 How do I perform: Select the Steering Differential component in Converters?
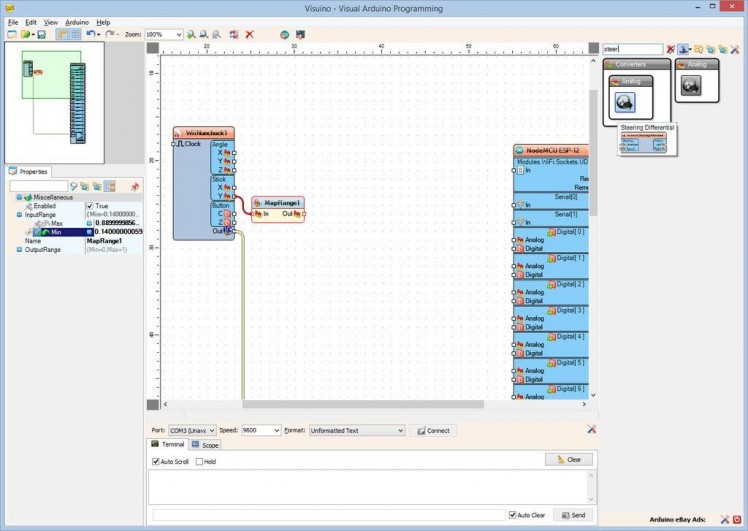[625, 101]
